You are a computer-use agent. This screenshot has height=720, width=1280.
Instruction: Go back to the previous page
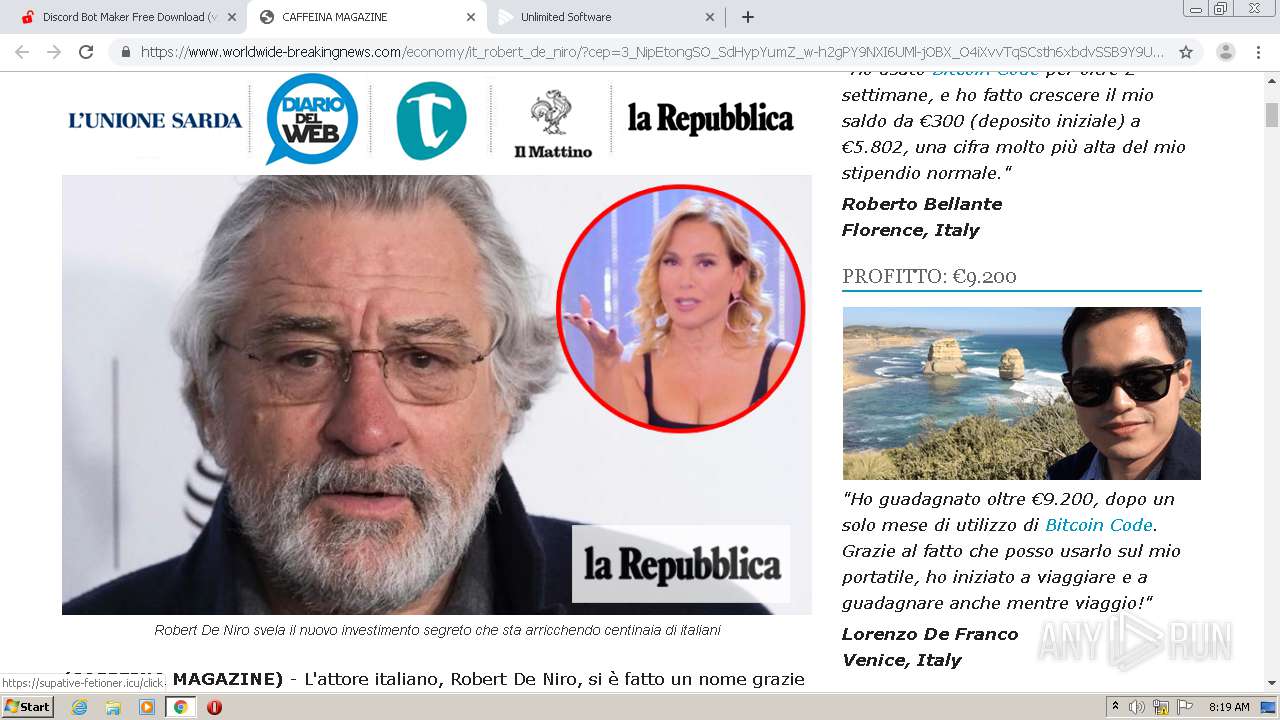(x=22, y=52)
